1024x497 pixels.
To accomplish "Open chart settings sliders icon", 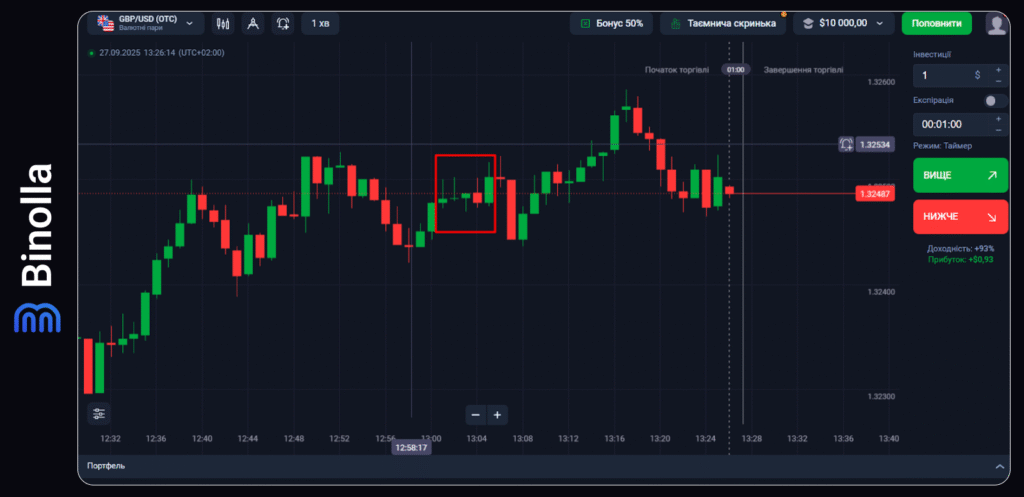I will click(98, 413).
